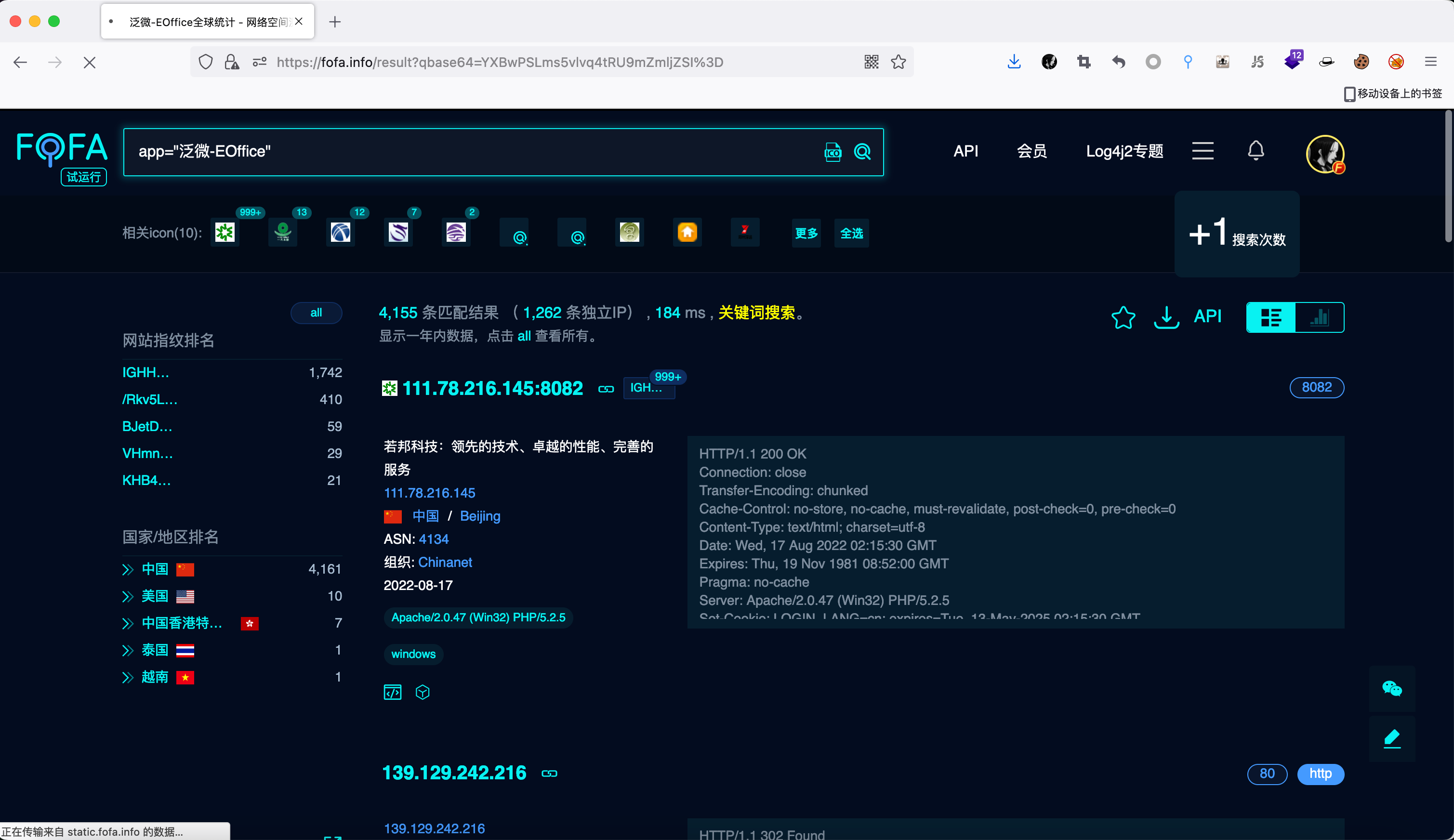Select the related icon with badge 13

[x=283, y=233]
